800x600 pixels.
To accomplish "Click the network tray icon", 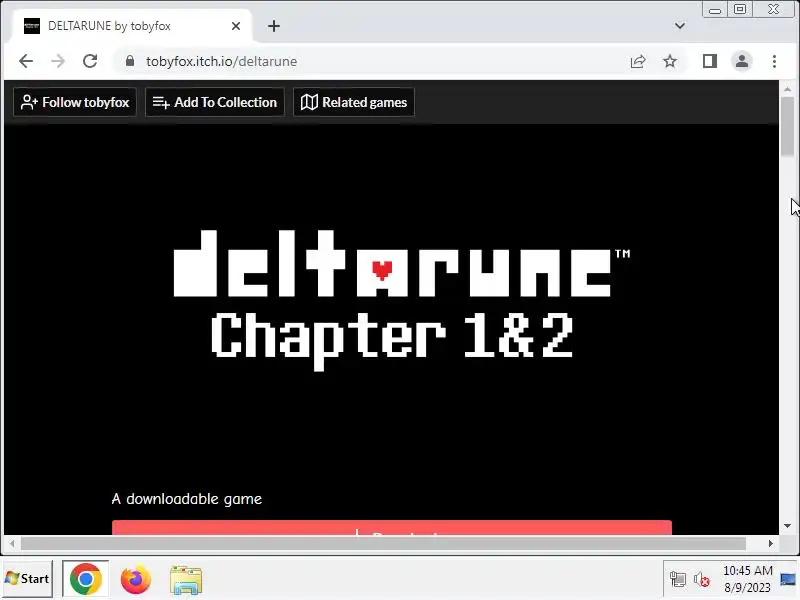I will point(678,580).
